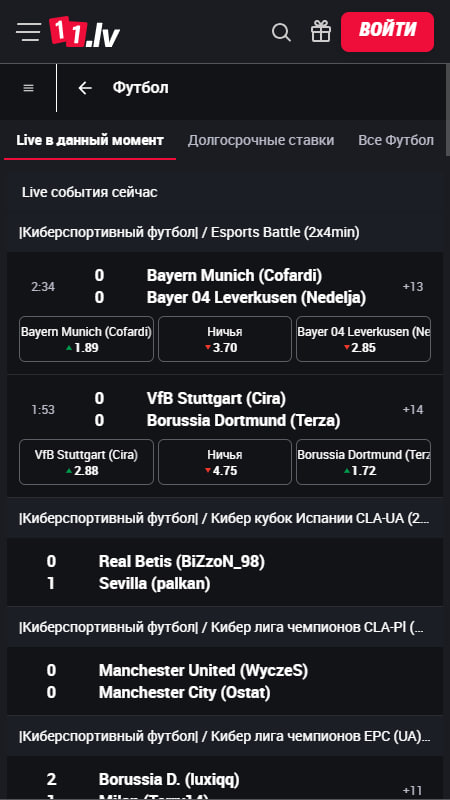Bet on Bayern Munich (Cofardi) at 1.89
This screenshot has height=800, width=450.
click(86, 339)
